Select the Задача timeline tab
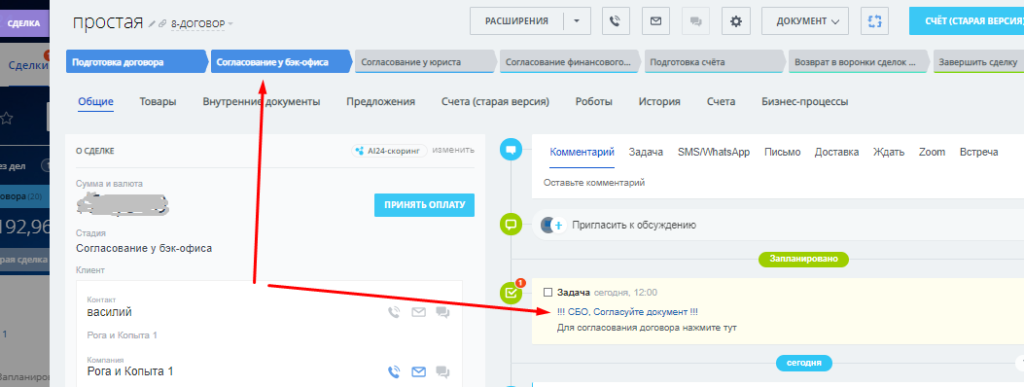Viewport: 1024px width, 387px height. 646,152
